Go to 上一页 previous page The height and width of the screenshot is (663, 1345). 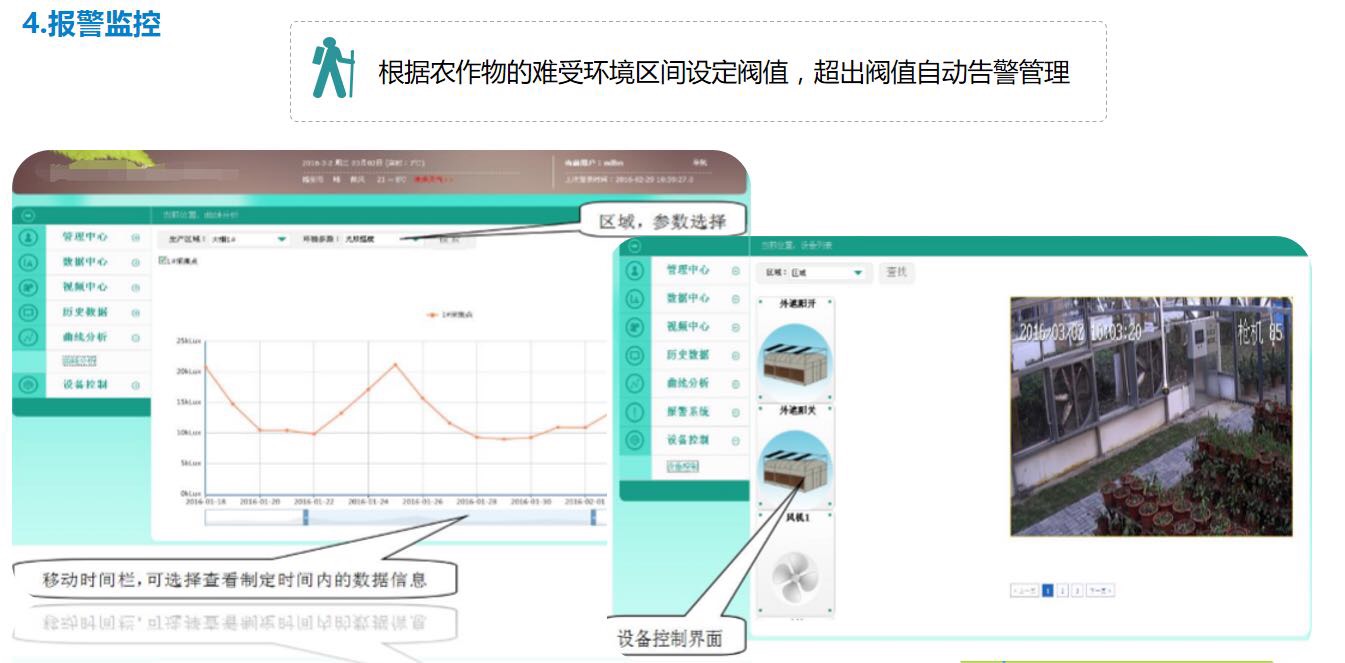(x=1025, y=591)
